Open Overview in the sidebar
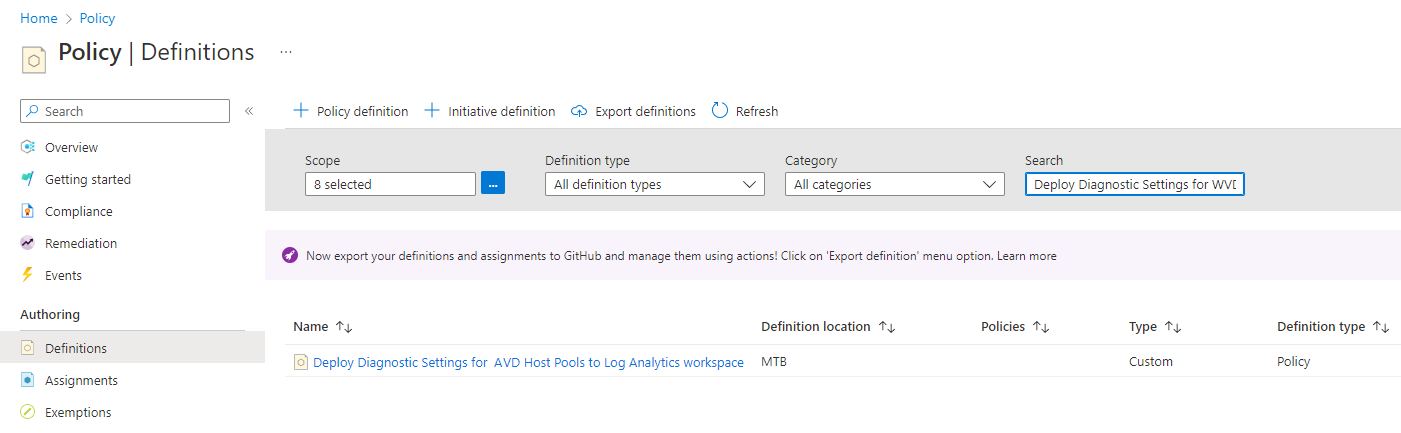The height and width of the screenshot is (433, 1401). [71, 147]
